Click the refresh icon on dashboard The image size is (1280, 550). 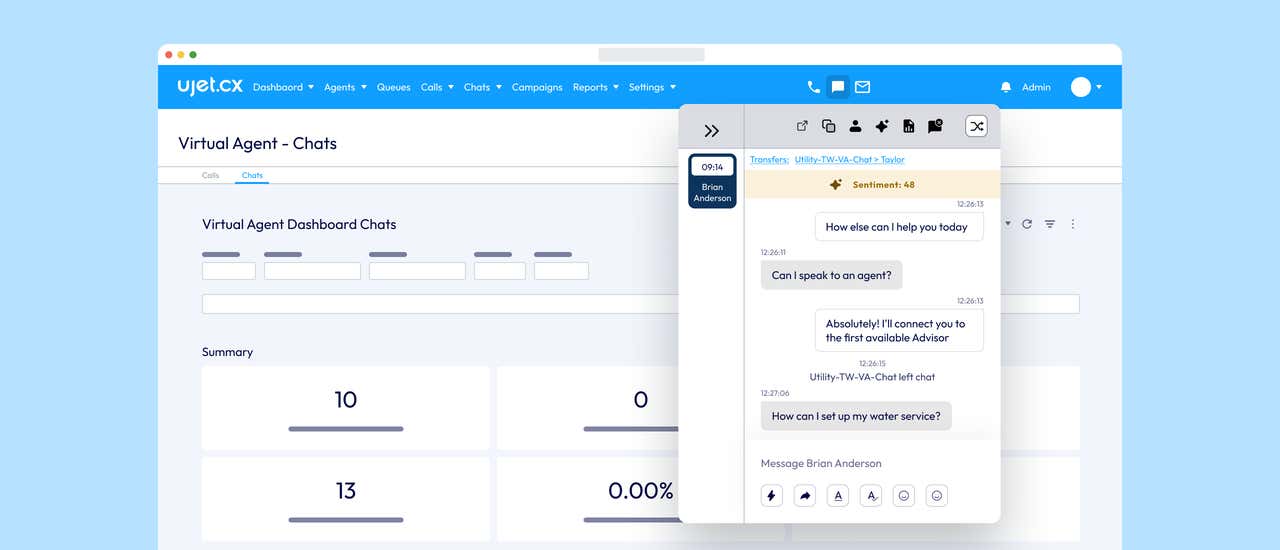(x=1026, y=224)
